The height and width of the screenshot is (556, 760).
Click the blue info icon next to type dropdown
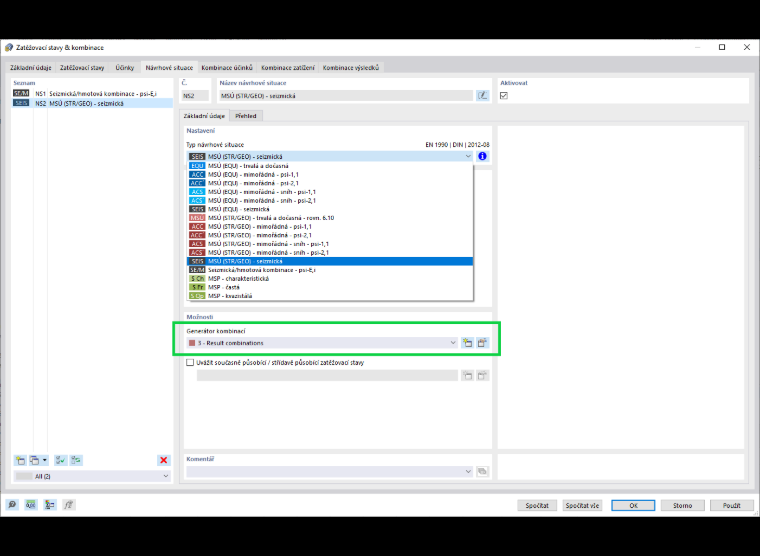(x=482, y=156)
